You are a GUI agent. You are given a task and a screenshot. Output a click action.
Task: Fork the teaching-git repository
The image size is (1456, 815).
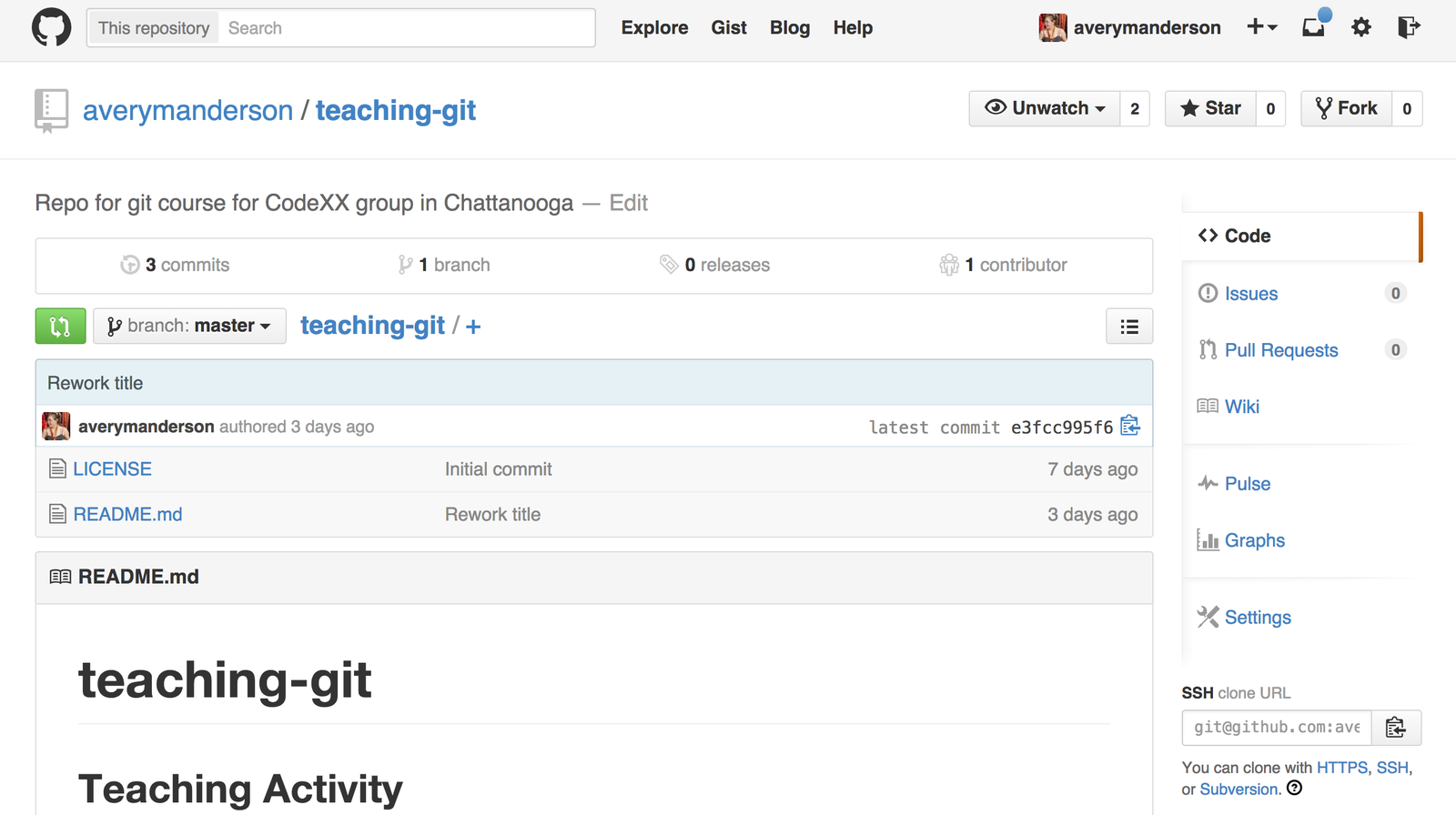pyautogui.click(x=1346, y=108)
